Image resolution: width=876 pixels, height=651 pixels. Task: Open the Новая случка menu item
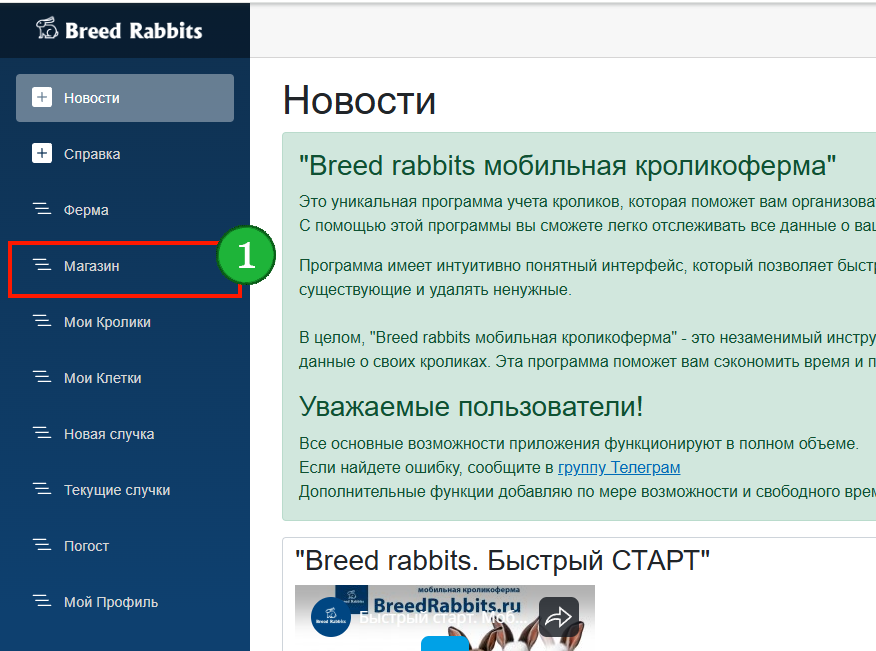[109, 434]
